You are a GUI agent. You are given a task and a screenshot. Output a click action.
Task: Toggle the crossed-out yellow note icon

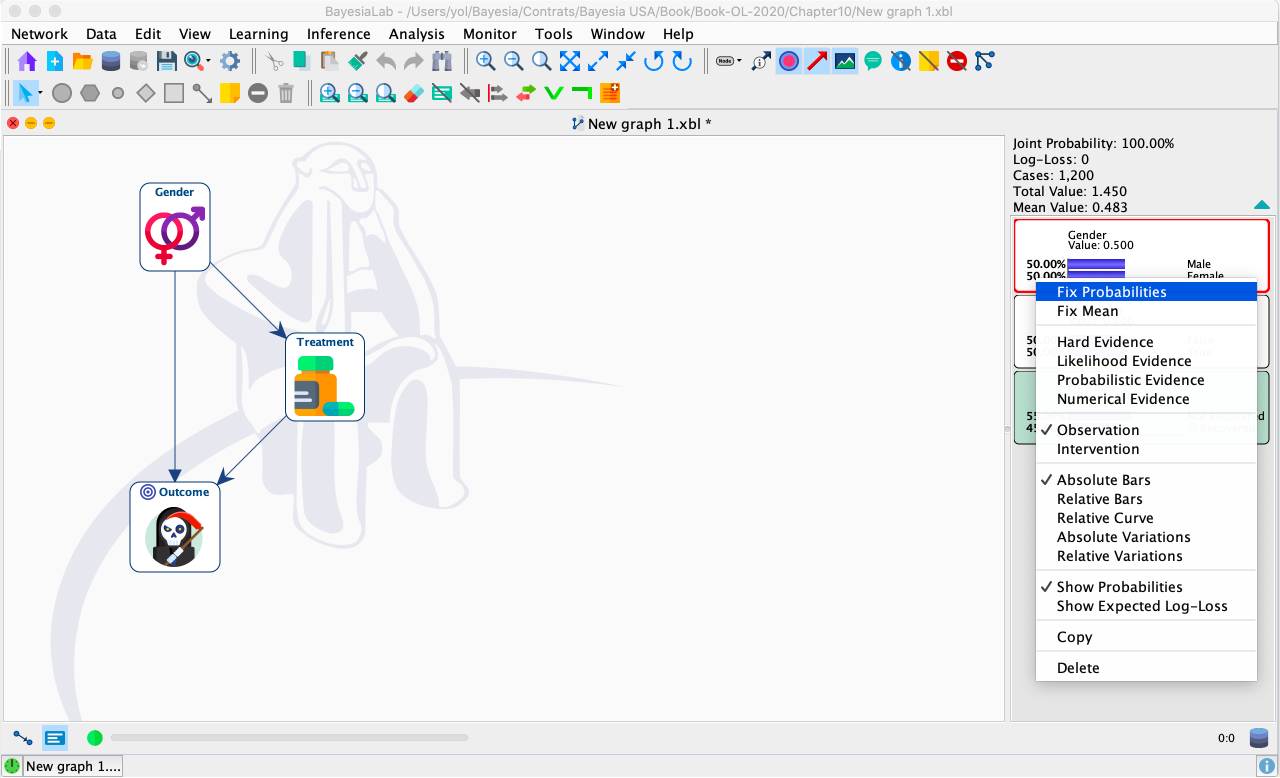[x=929, y=61]
